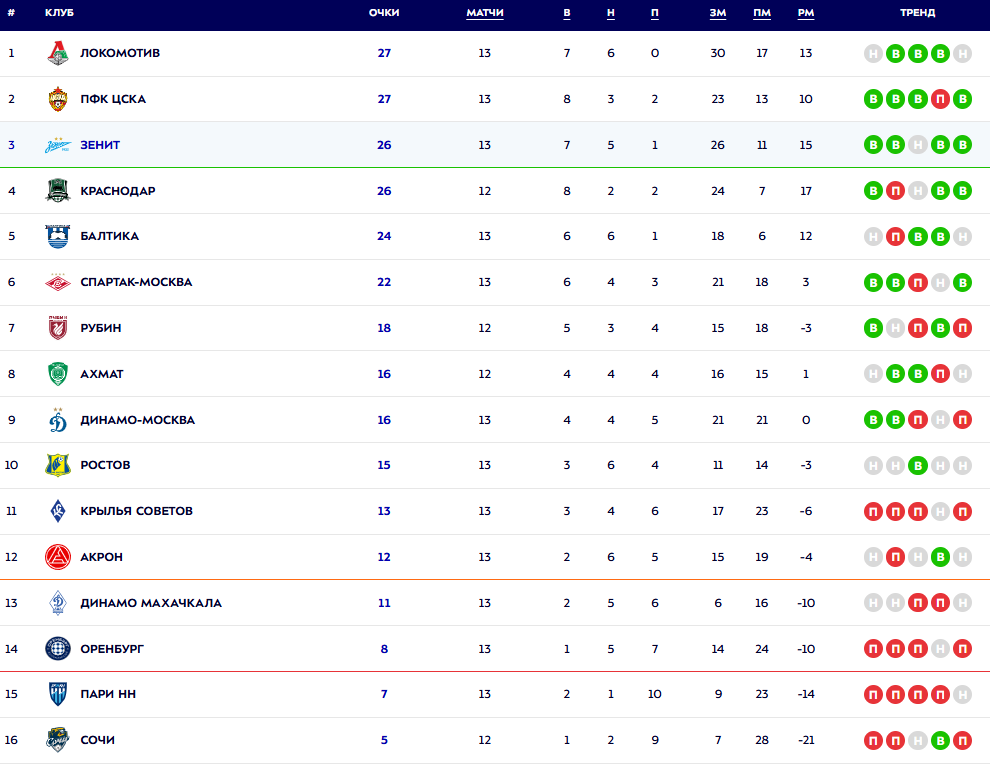Click the Akhmat club logo
The image size is (990, 765).
pos(58,374)
